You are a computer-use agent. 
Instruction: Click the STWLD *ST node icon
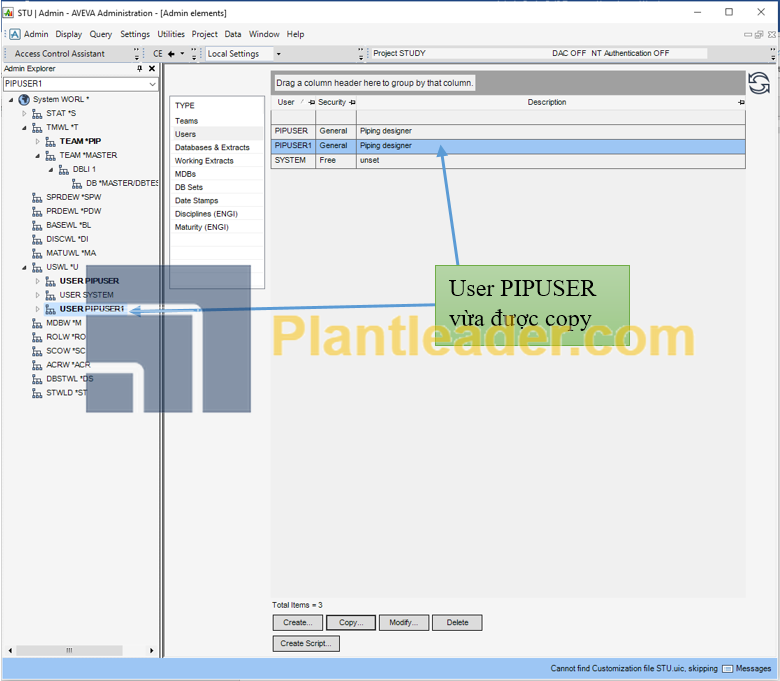click(37, 393)
